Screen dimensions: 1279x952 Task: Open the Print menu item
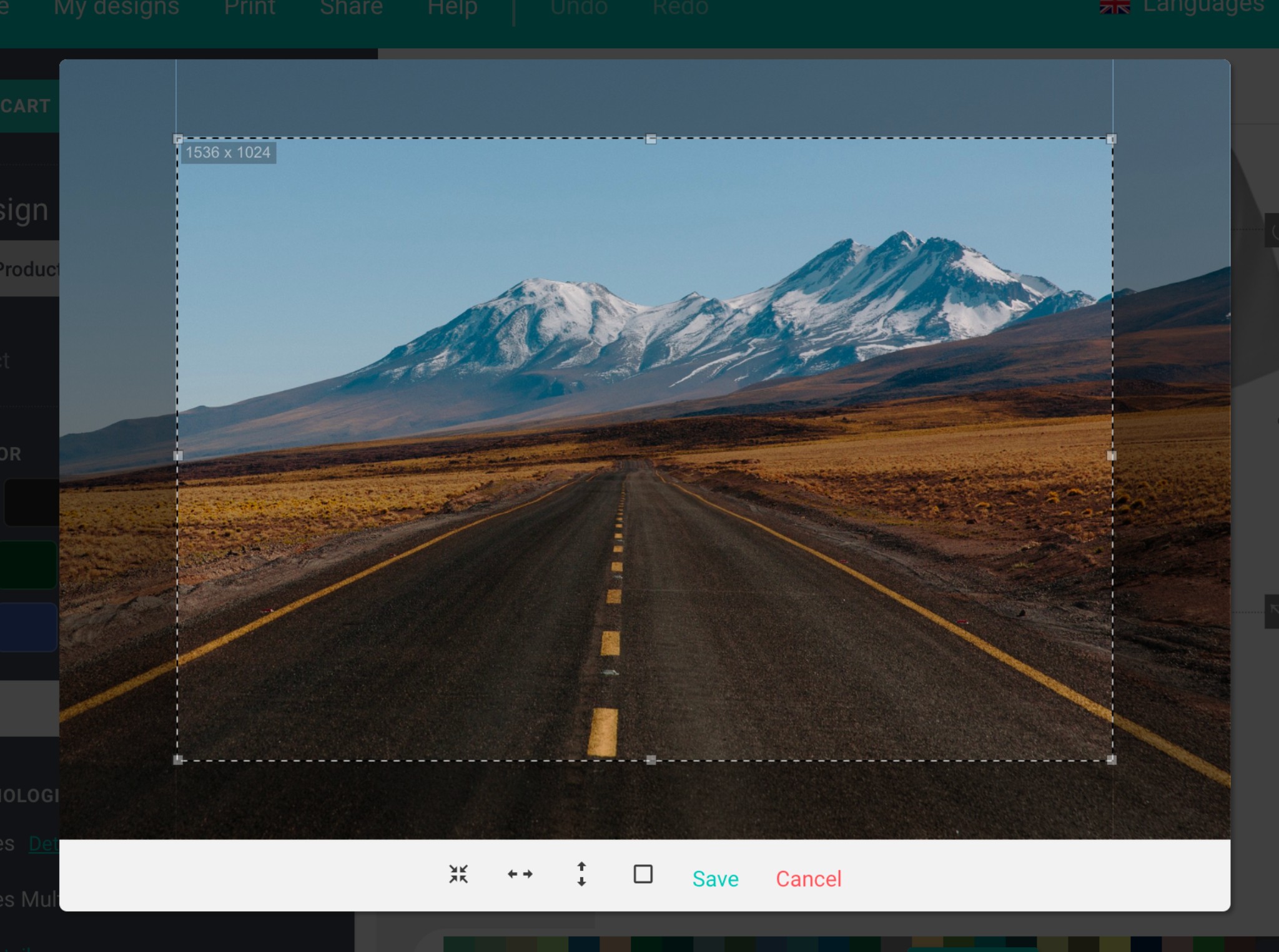249,7
